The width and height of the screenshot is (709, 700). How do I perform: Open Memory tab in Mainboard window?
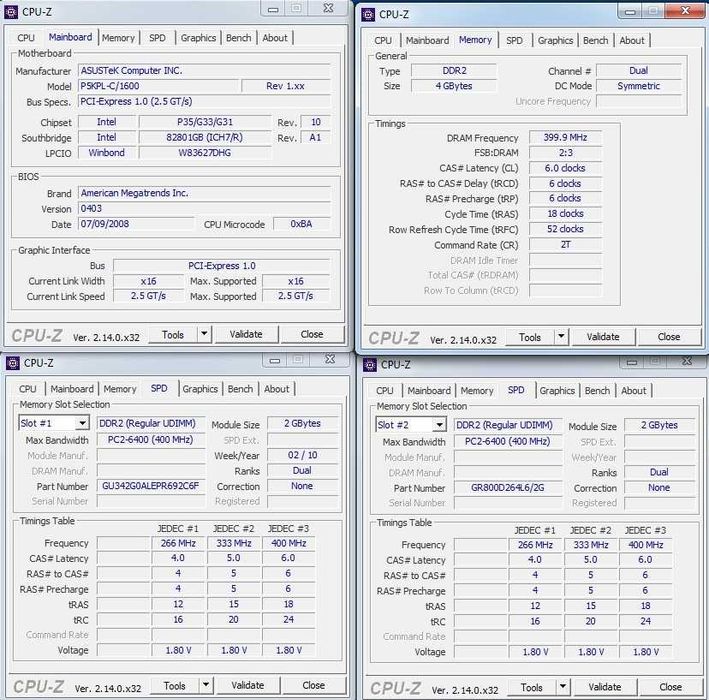click(x=118, y=38)
